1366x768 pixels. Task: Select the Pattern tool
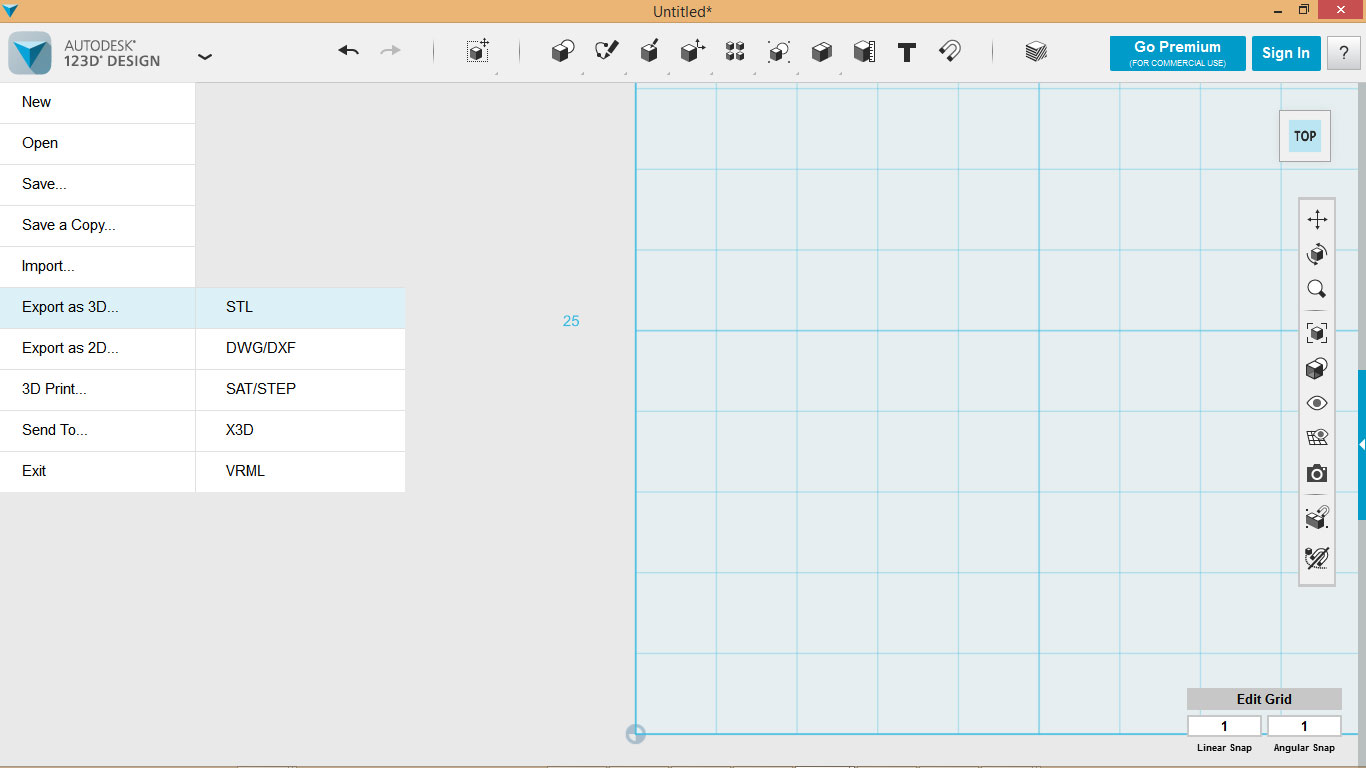(x=735, y=52)
